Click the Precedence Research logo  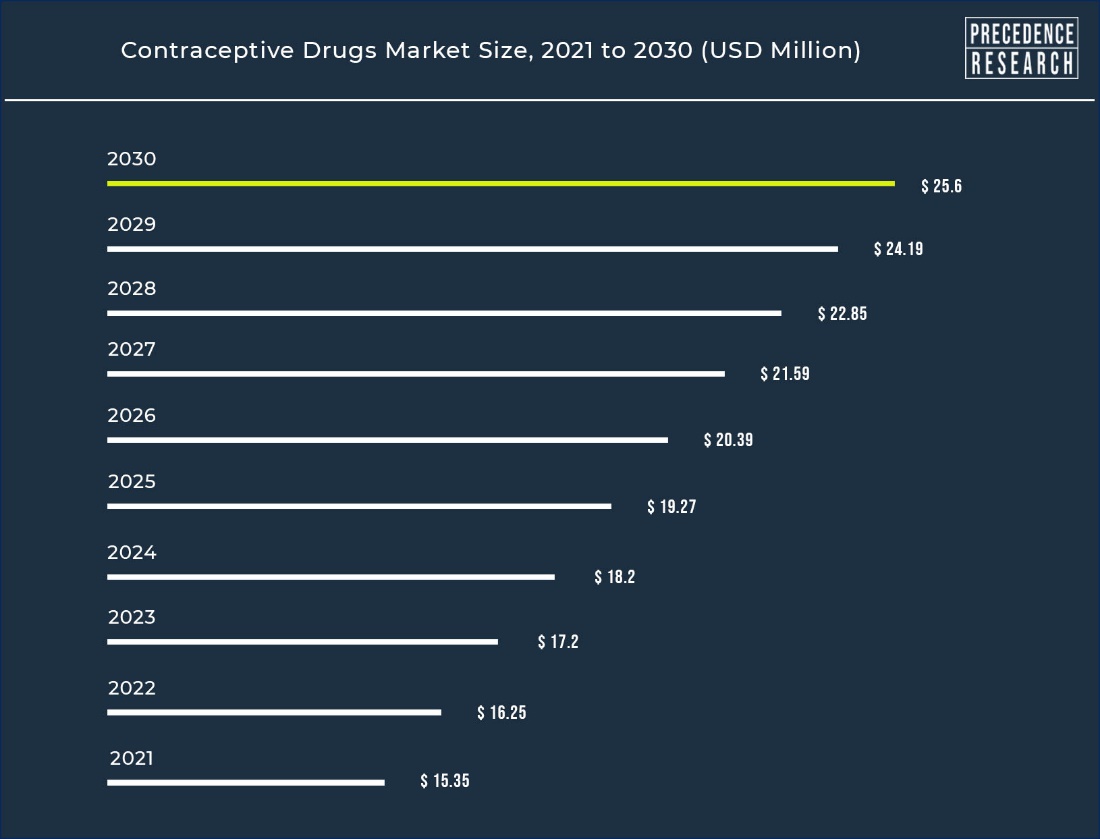point(1021,48)
